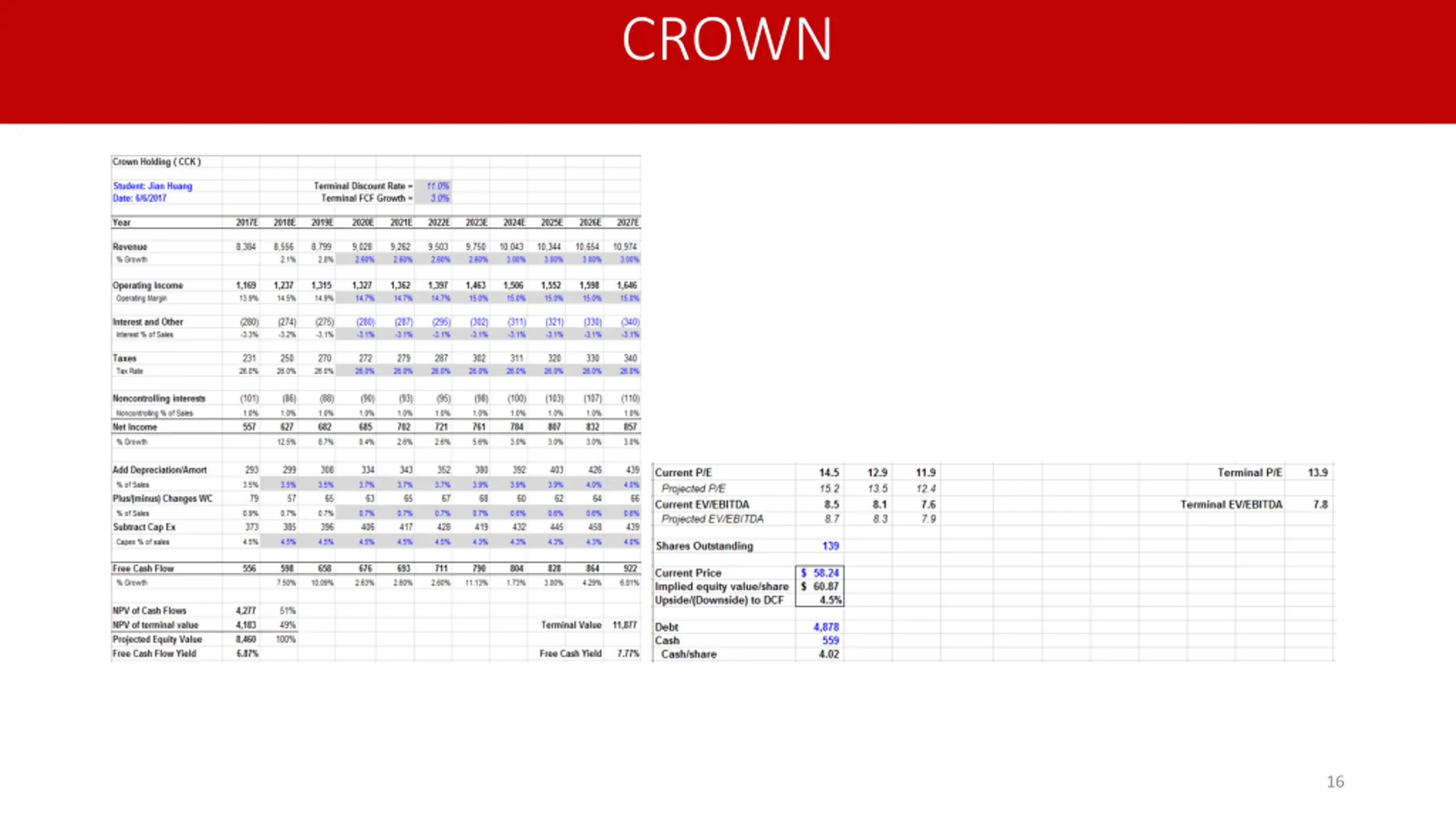Click the 2027E revenue value 10,974
Screen dimensions: 1456x819
(624, 247)
